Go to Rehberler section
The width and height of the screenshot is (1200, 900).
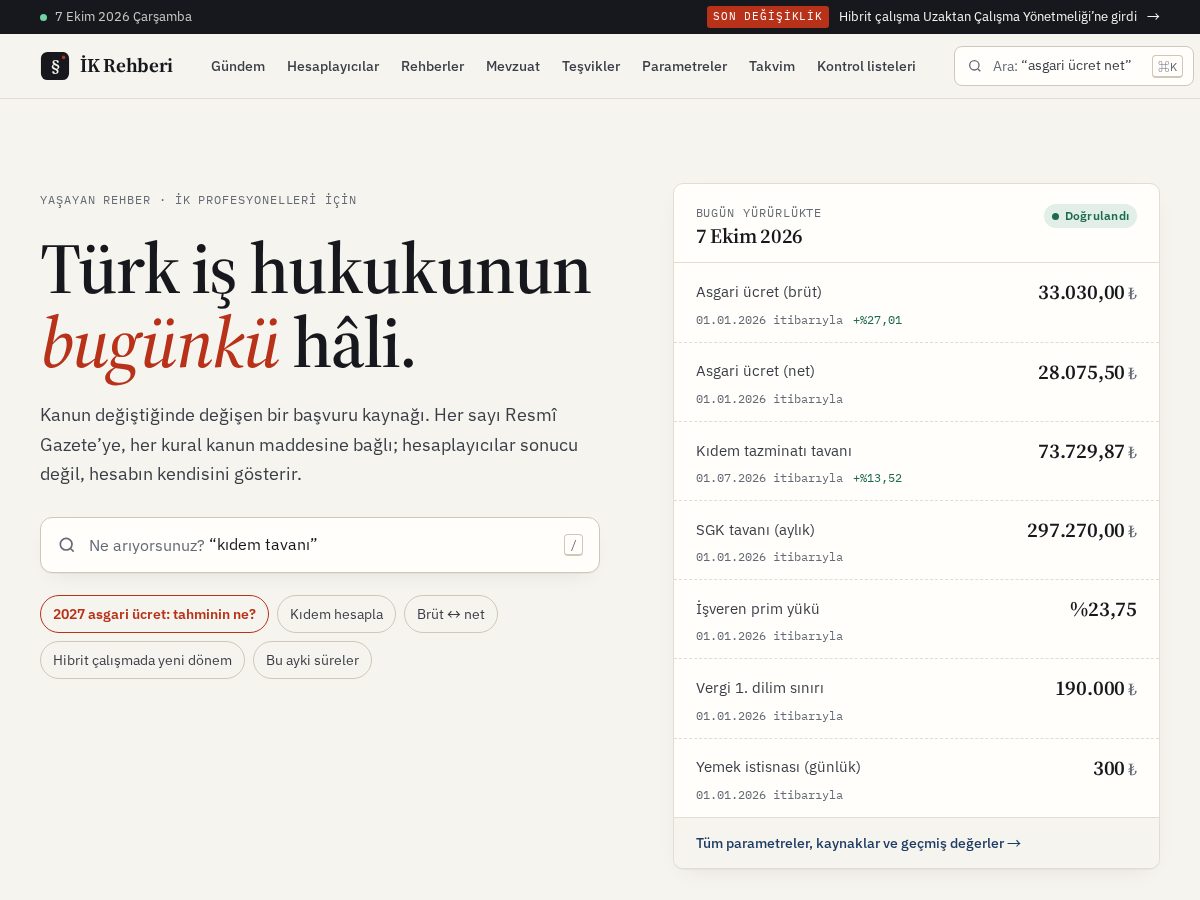point(432,66)
